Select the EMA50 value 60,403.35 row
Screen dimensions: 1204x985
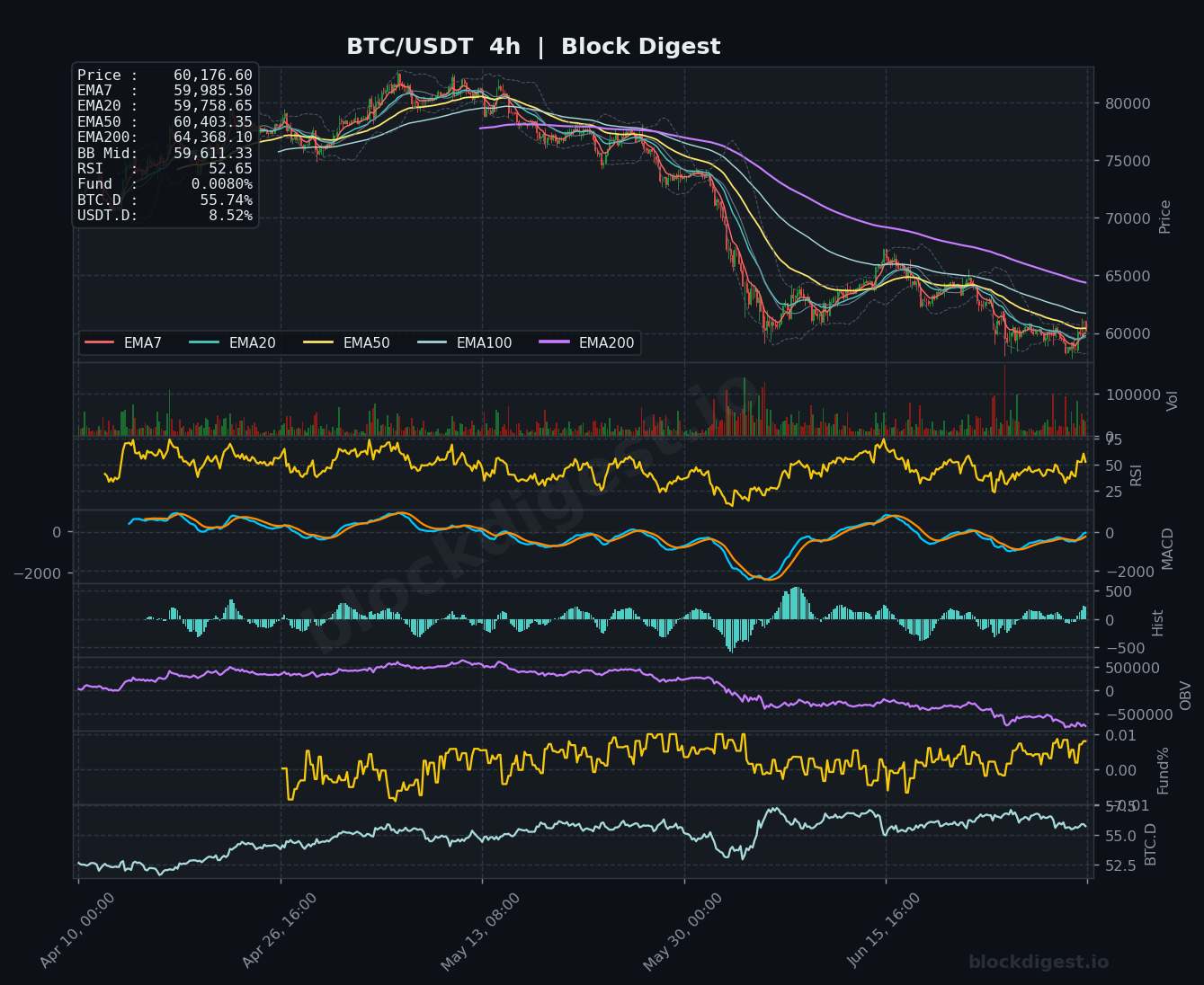tap(165, 122)
